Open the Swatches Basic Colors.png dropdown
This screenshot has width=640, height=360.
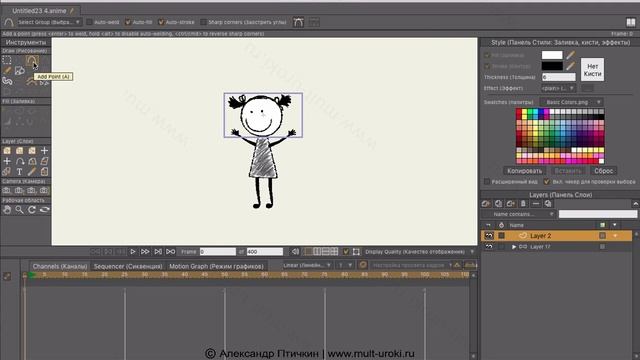pyautogui.click(x=572, y=102)
